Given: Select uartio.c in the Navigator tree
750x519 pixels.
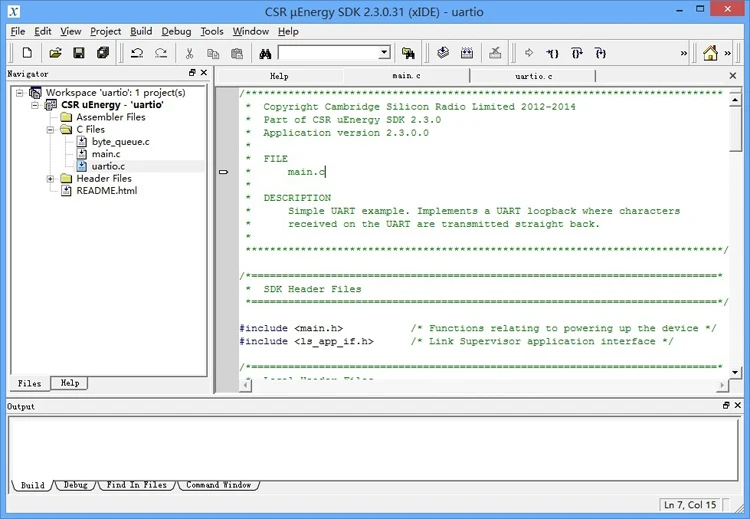Looking at the screenshot, I should click(x=108, y=166).
